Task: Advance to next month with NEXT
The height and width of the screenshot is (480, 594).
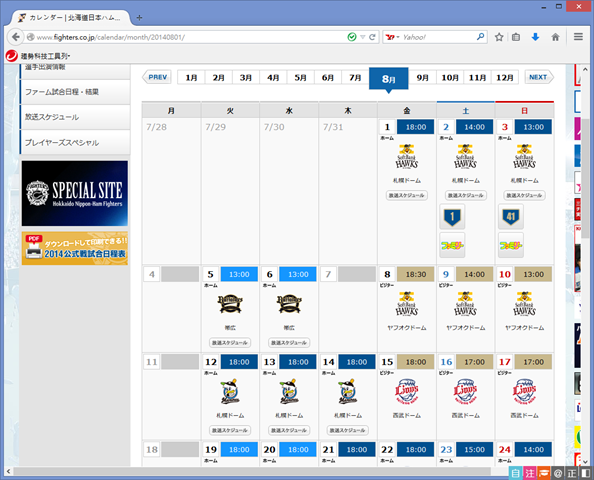Action: point(539,77)
